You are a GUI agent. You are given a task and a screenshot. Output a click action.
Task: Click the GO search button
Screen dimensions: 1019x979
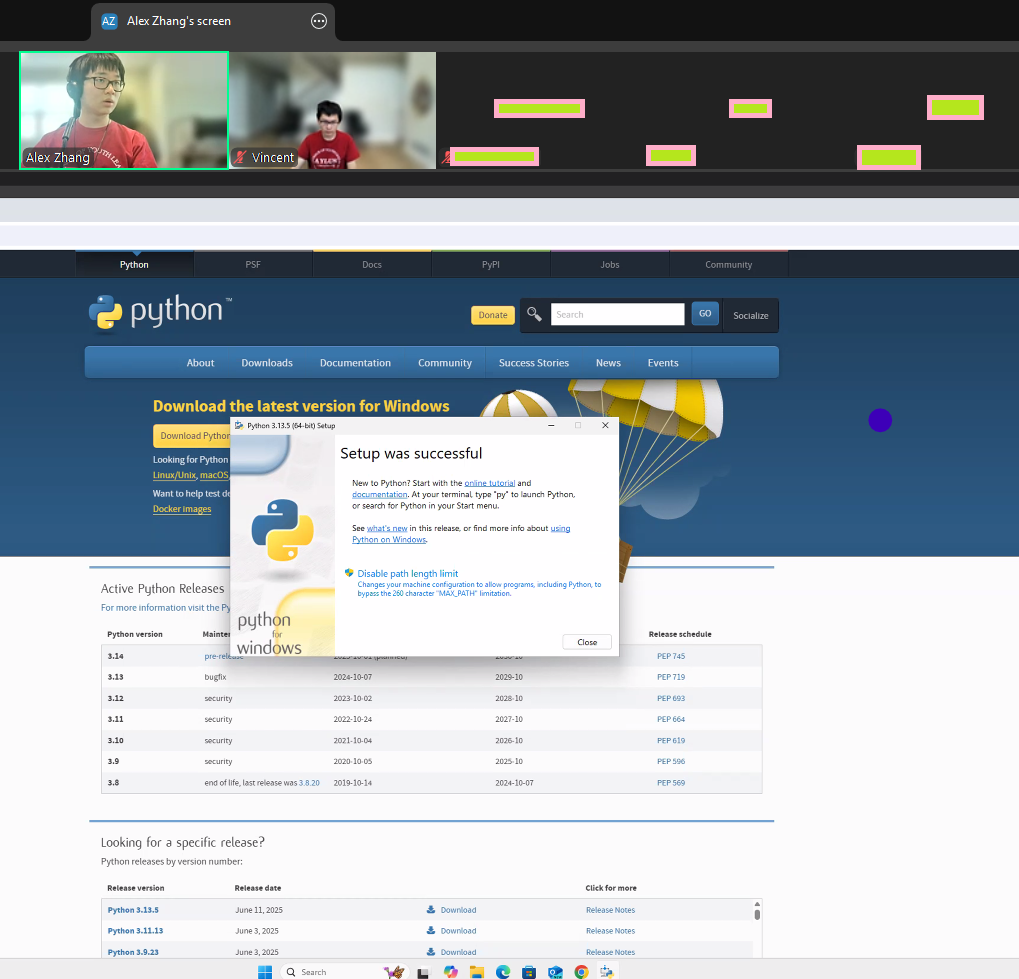click(705, 314)
